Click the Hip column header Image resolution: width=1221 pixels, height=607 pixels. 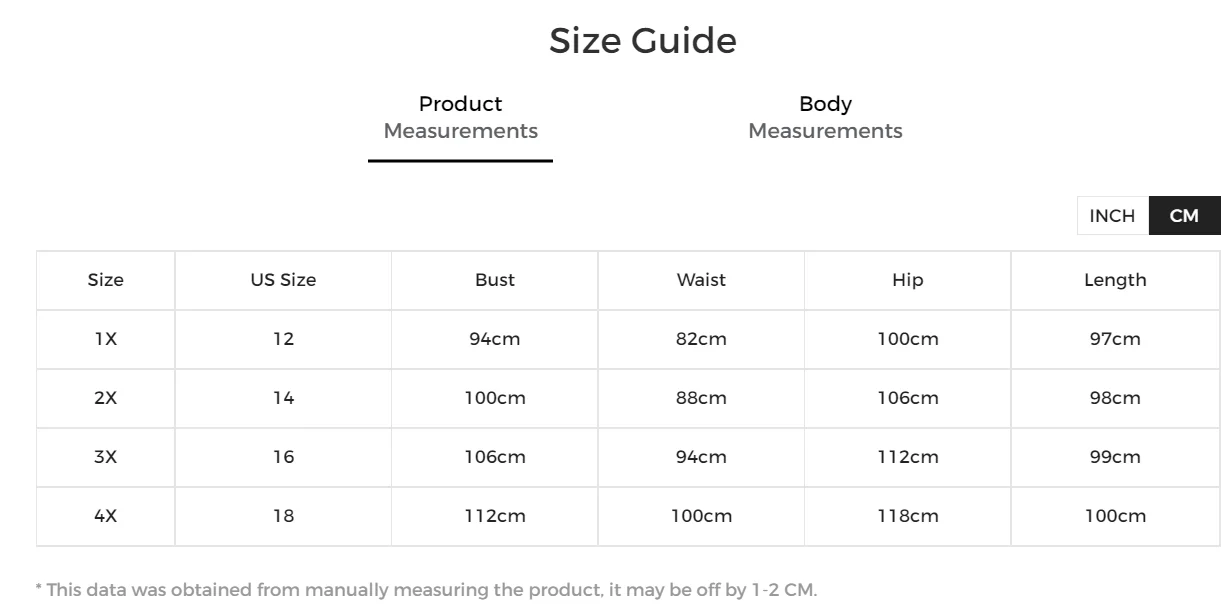point(908,280)
